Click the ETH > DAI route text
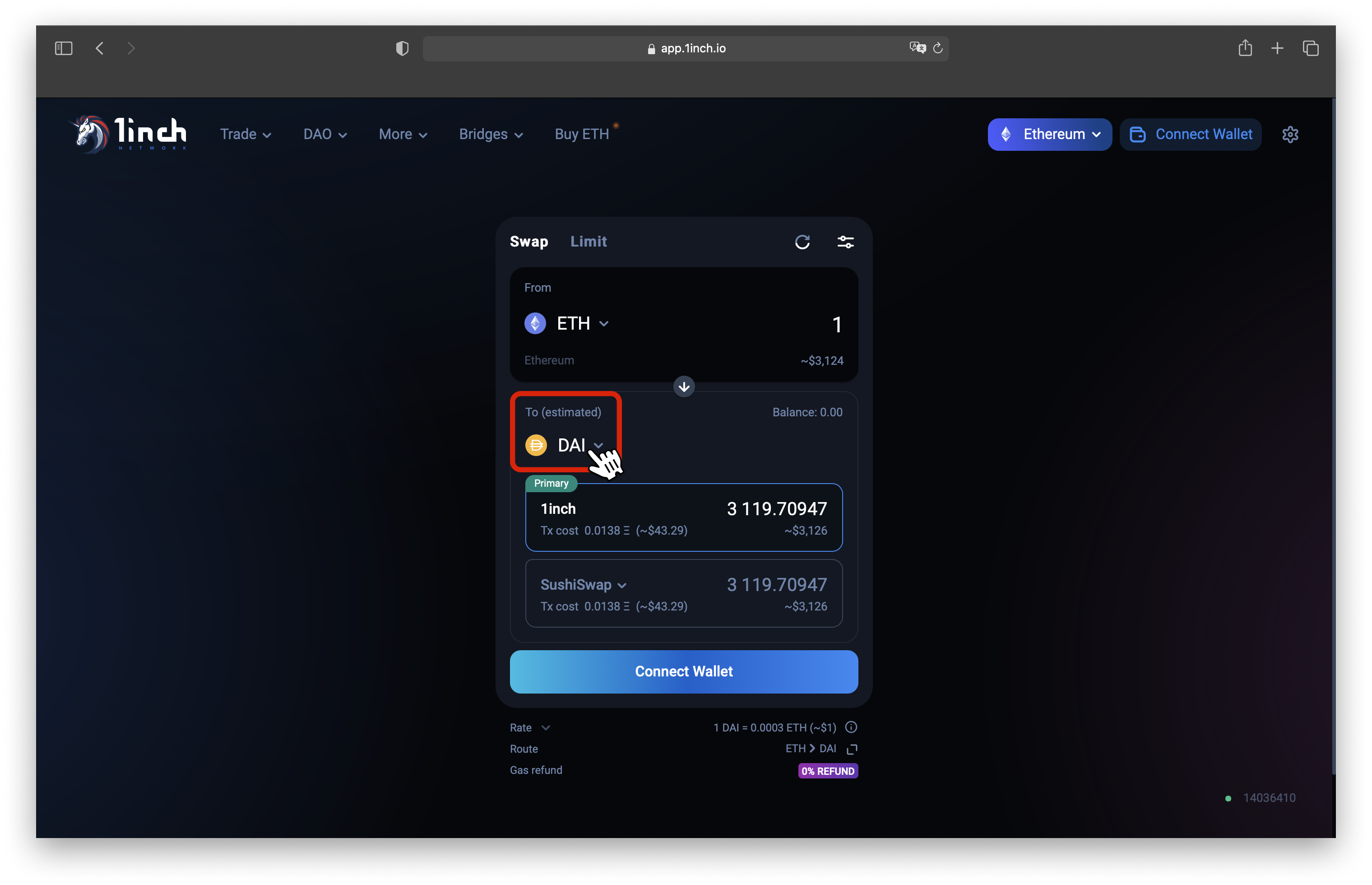This screenshot has height=885, width=1372. point(811,748)
